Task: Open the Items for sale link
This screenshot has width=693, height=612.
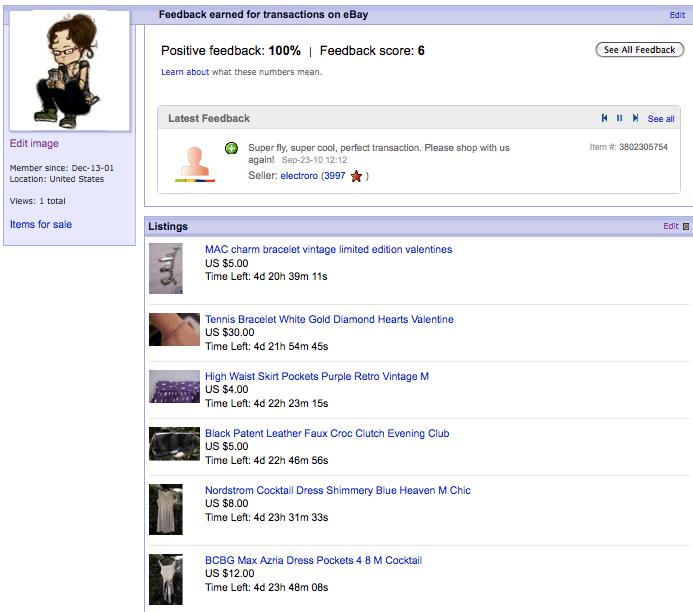Action: [41, 225]
